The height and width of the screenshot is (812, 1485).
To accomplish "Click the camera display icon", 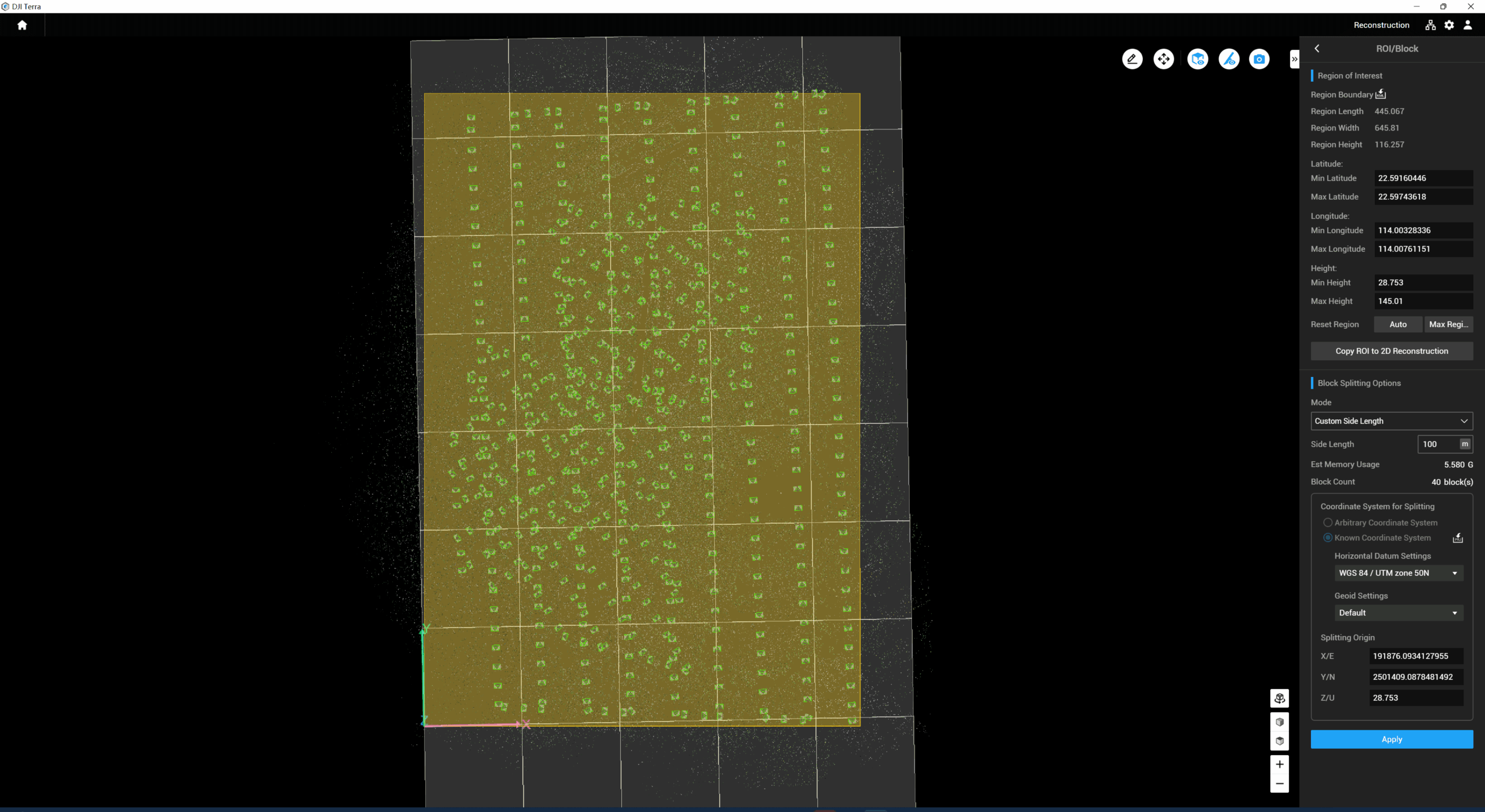I will pyautogui.click(x=1259, y=59).
